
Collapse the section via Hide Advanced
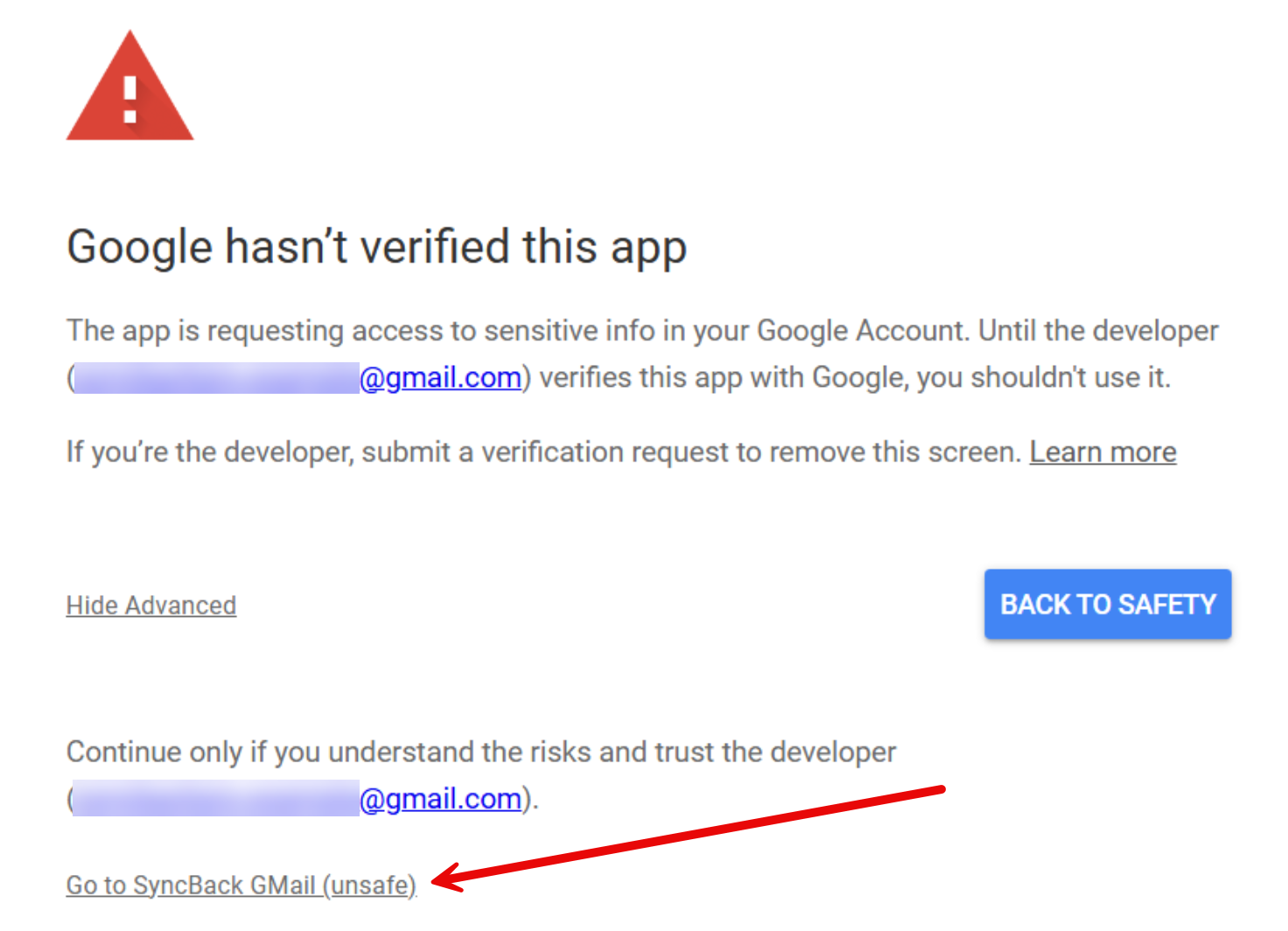[151, 605]
